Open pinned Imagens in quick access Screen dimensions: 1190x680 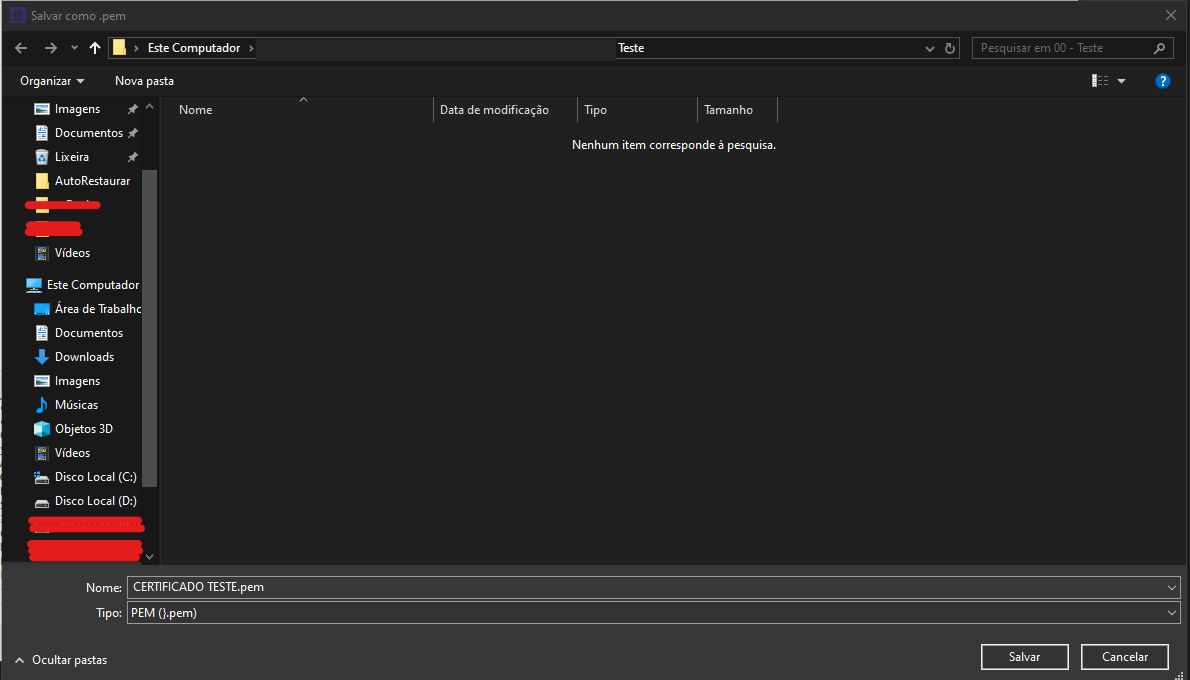coord(77,109)
